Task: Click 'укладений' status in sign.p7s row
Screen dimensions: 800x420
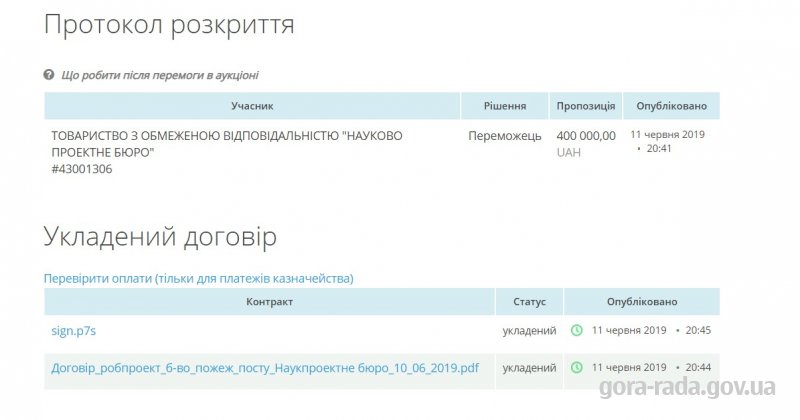Action: coord(529,331)
